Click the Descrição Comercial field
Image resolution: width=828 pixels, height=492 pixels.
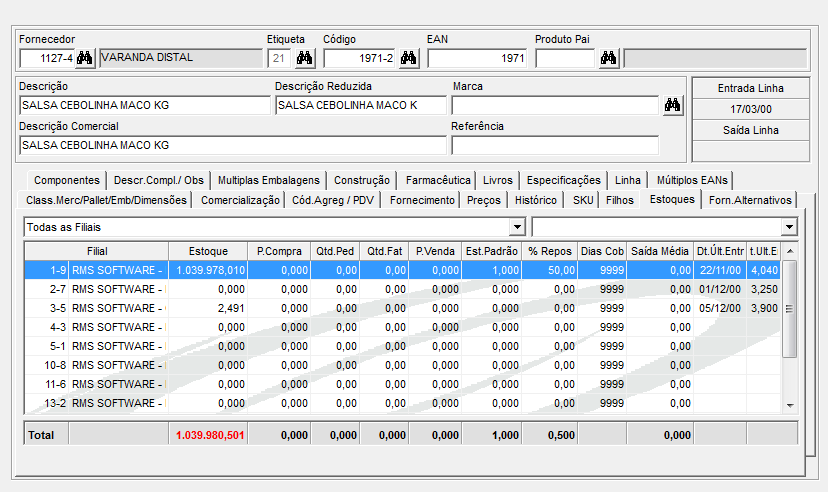point(233,145)
